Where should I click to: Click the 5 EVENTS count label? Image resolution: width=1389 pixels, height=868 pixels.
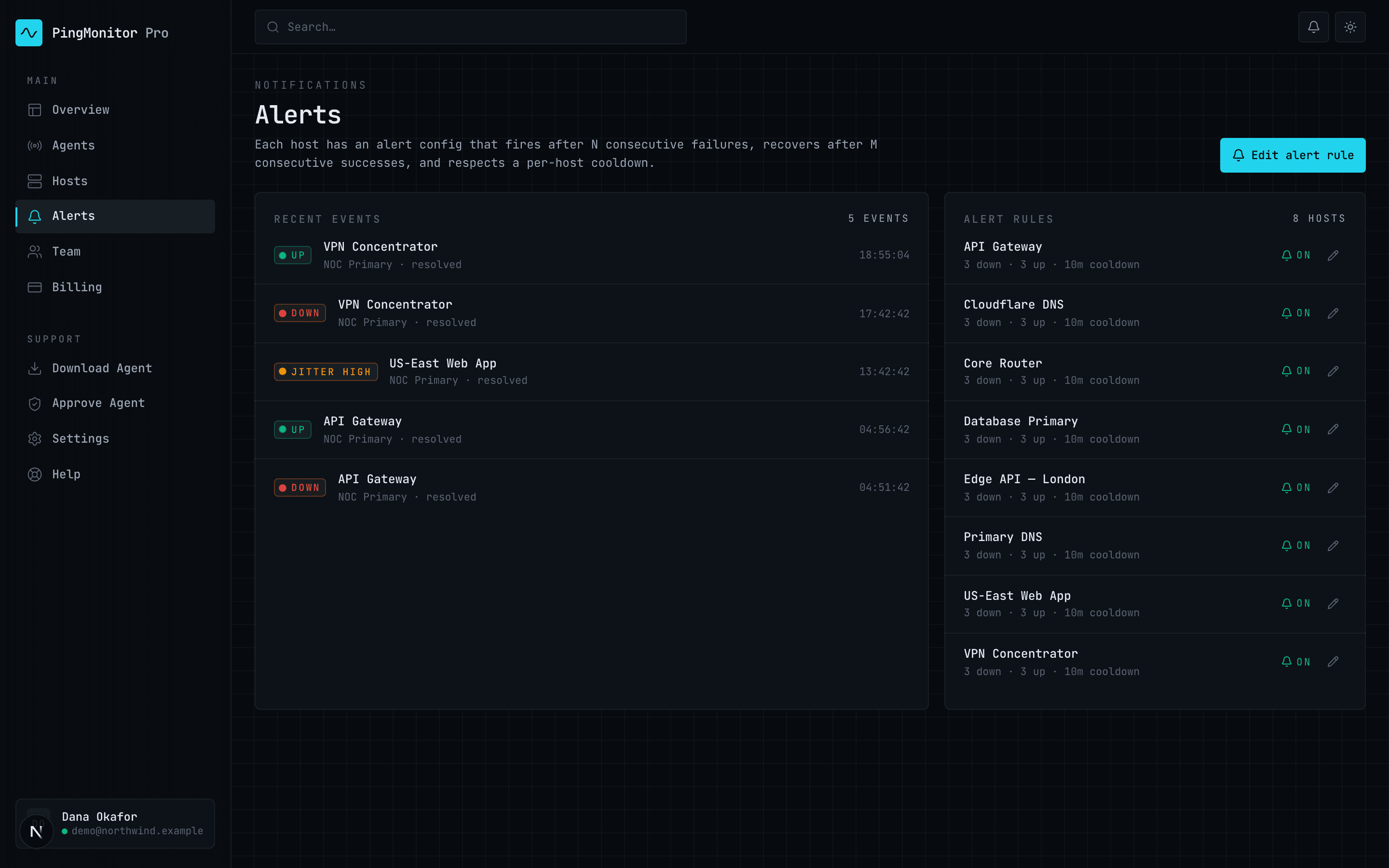coord(878,219)
